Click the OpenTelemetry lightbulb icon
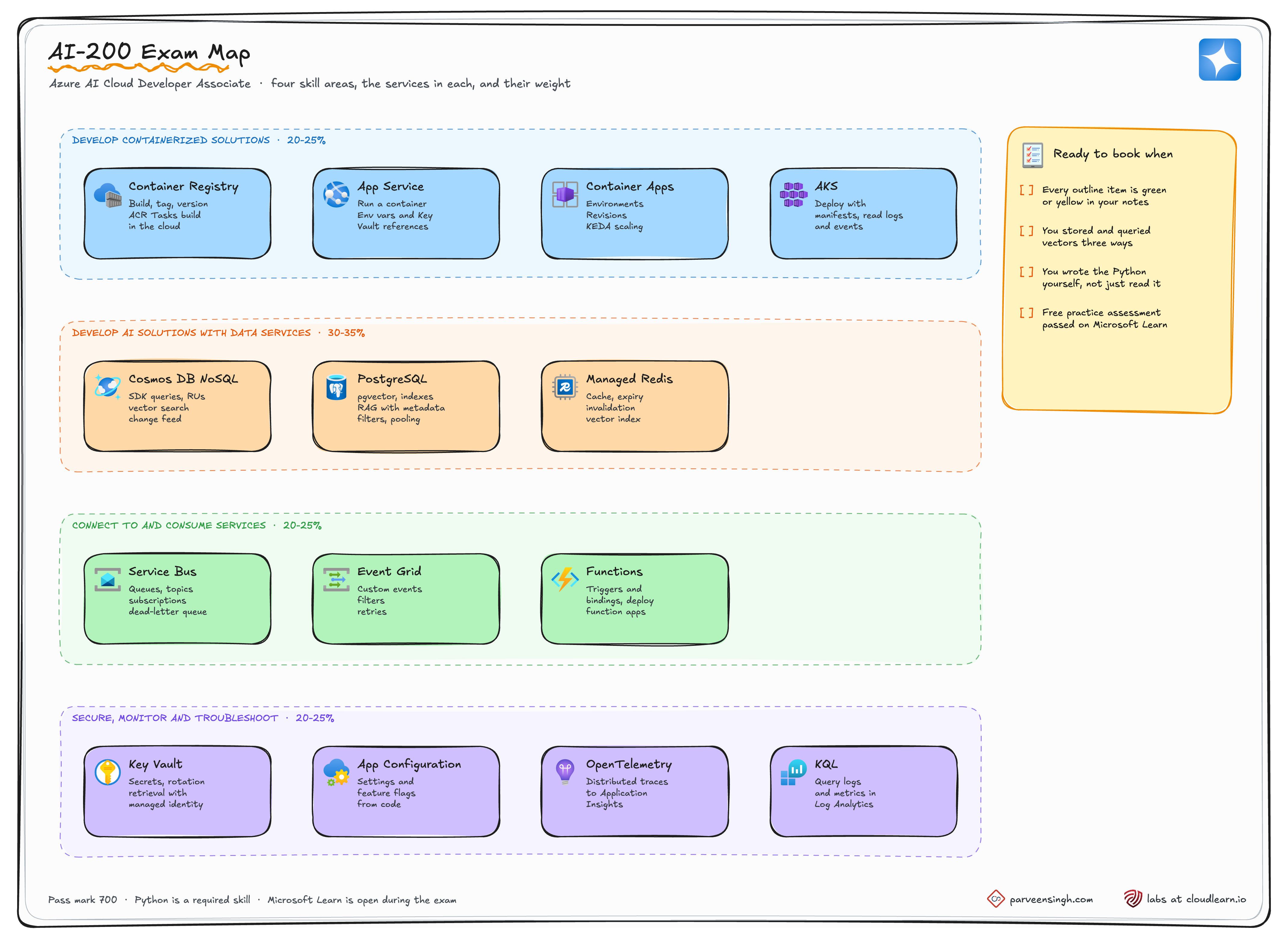 [x=565, y=772]
